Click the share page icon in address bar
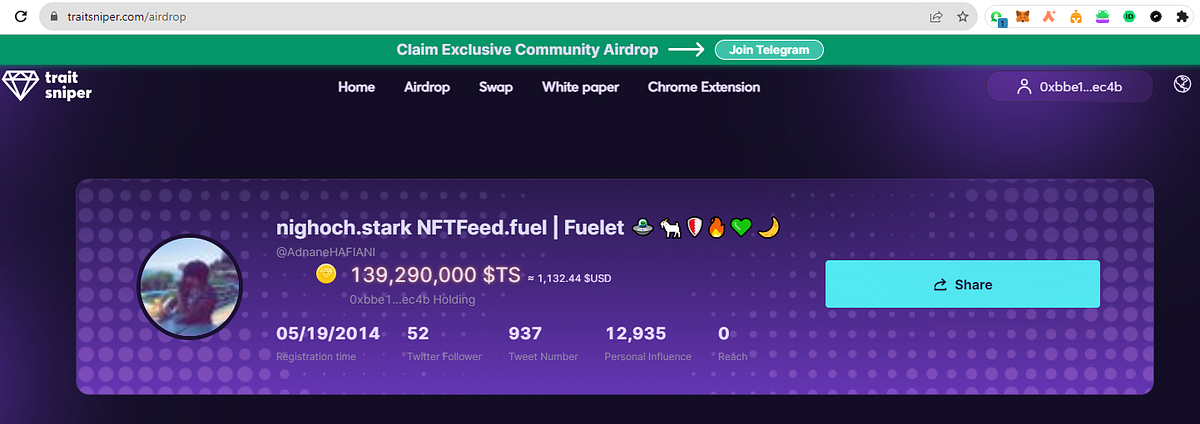 click(x=937, y=17)
